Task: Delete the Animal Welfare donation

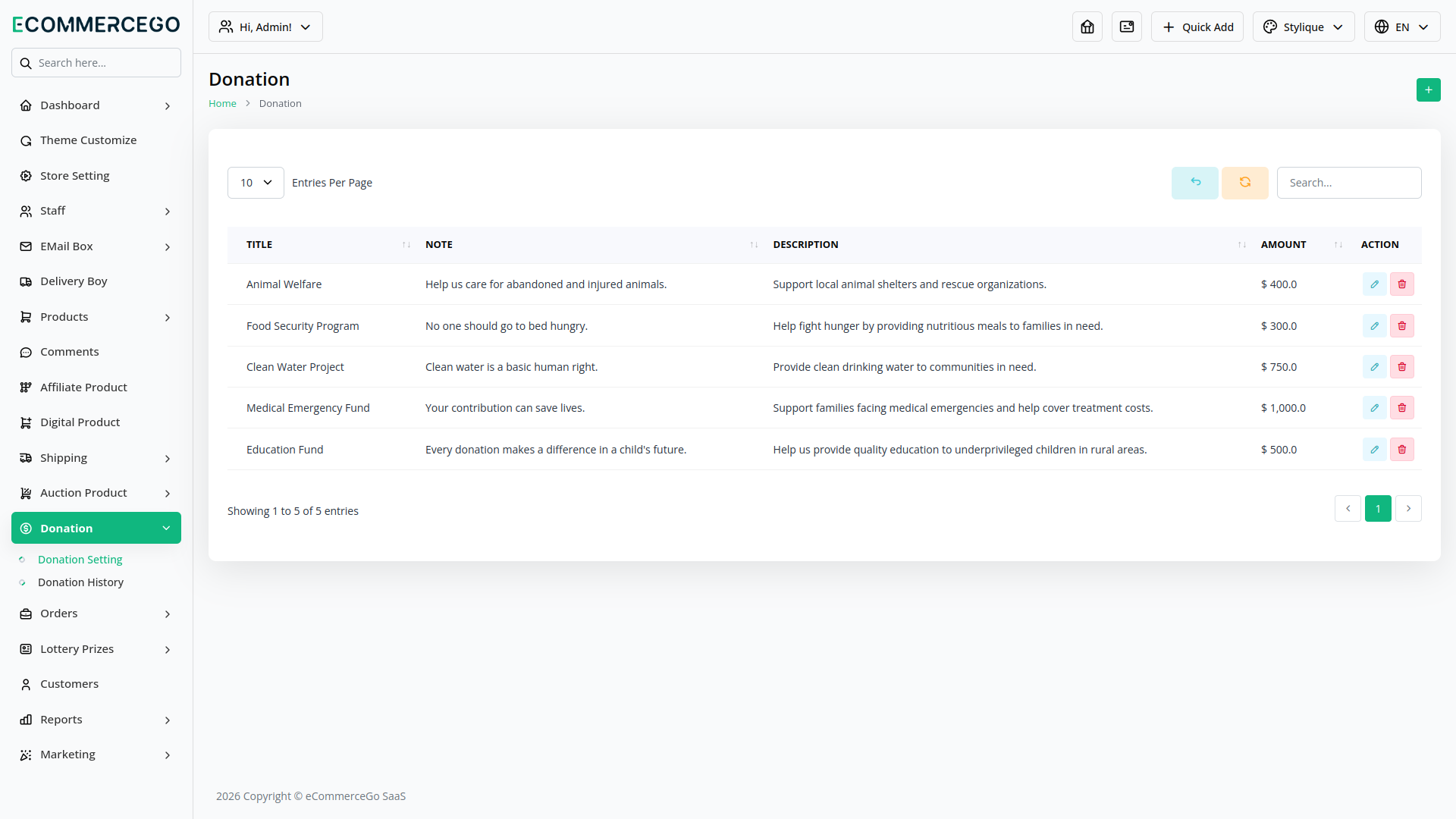Action: 1401,284
